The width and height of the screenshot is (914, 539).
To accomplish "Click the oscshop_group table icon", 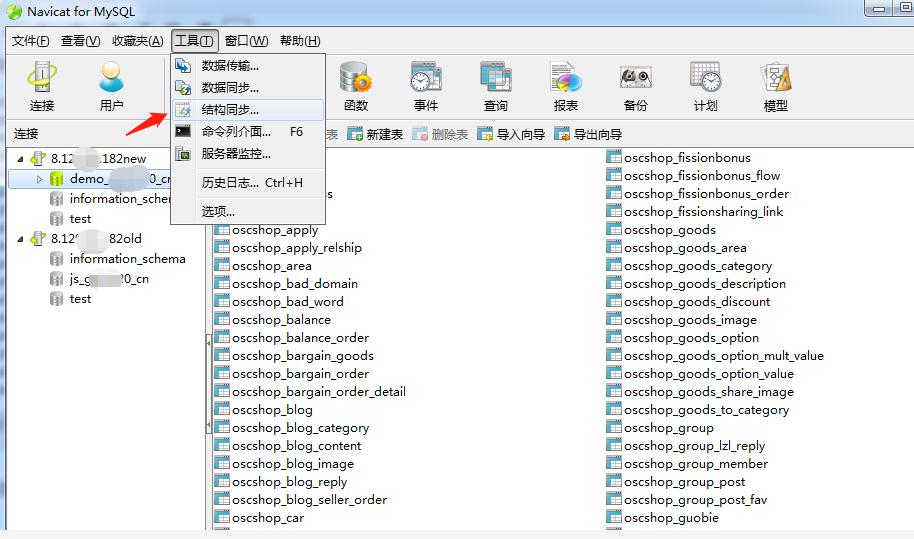I will [614, 428].
